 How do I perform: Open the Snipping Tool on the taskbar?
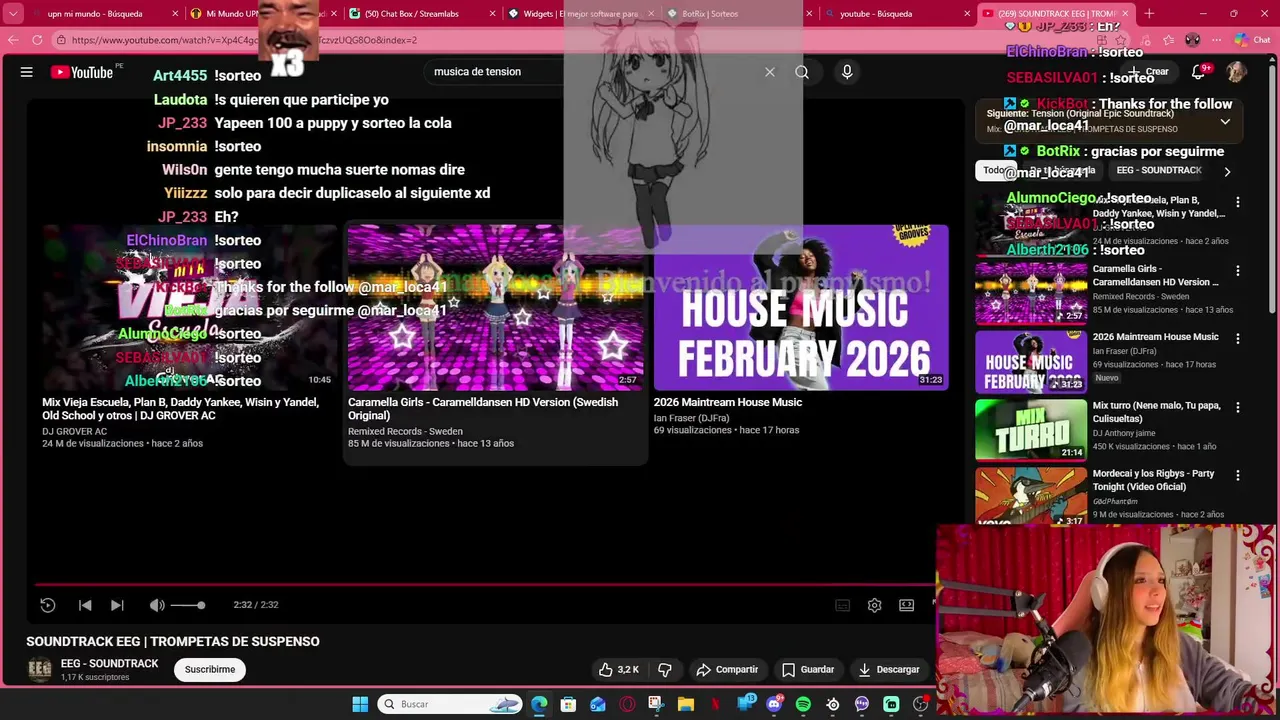coord(656,704)
